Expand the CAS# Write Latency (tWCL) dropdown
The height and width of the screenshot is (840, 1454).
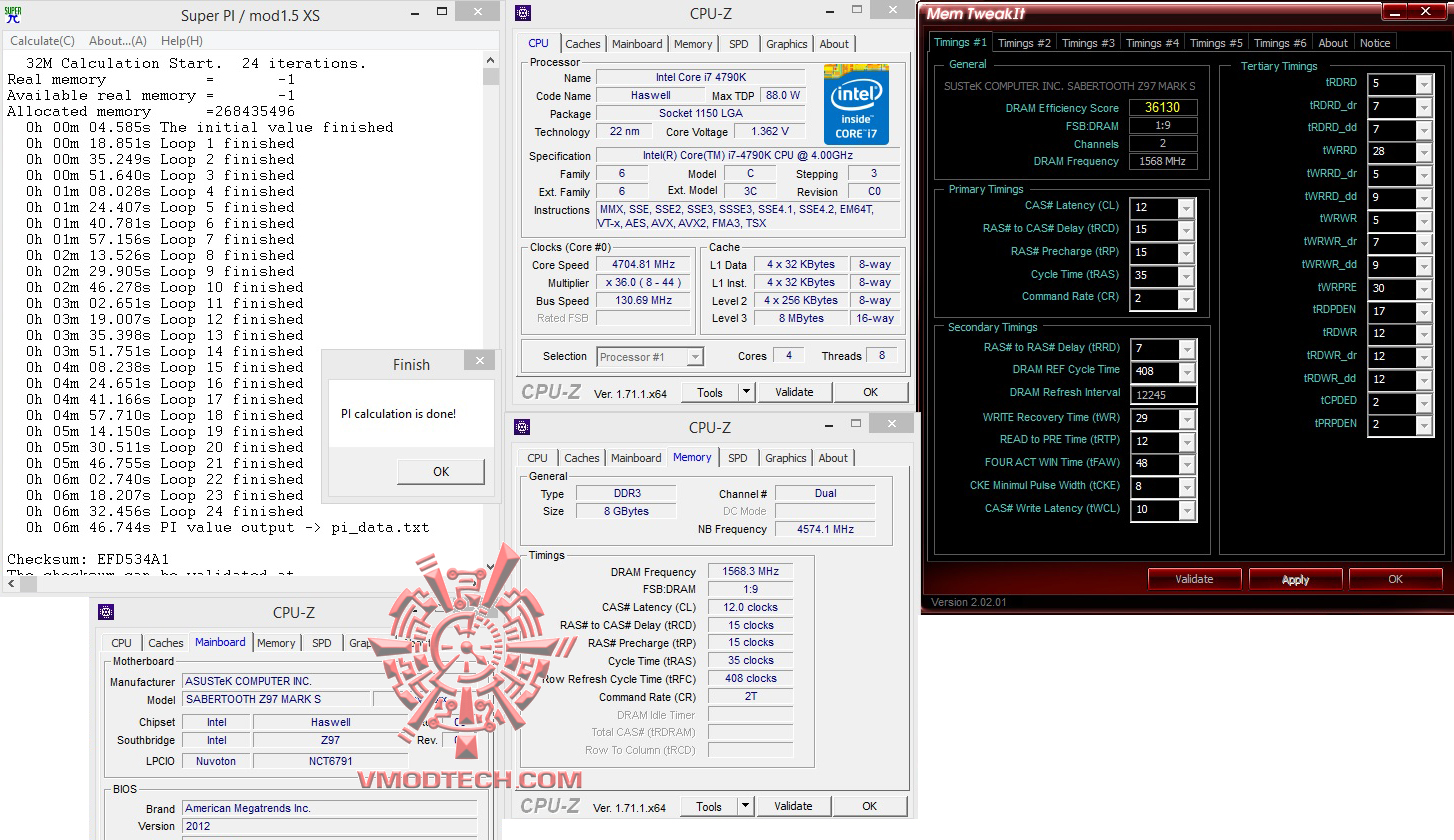pos(1186,510)
